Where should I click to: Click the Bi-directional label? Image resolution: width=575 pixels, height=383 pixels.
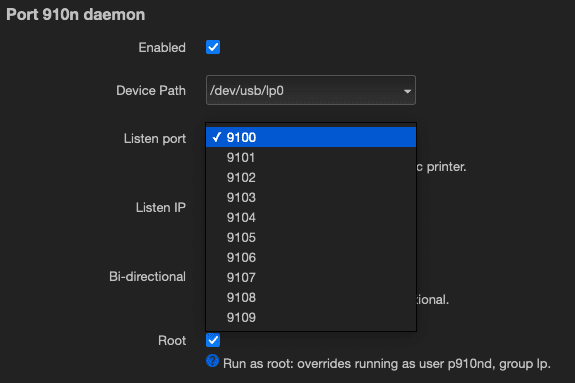147,277
